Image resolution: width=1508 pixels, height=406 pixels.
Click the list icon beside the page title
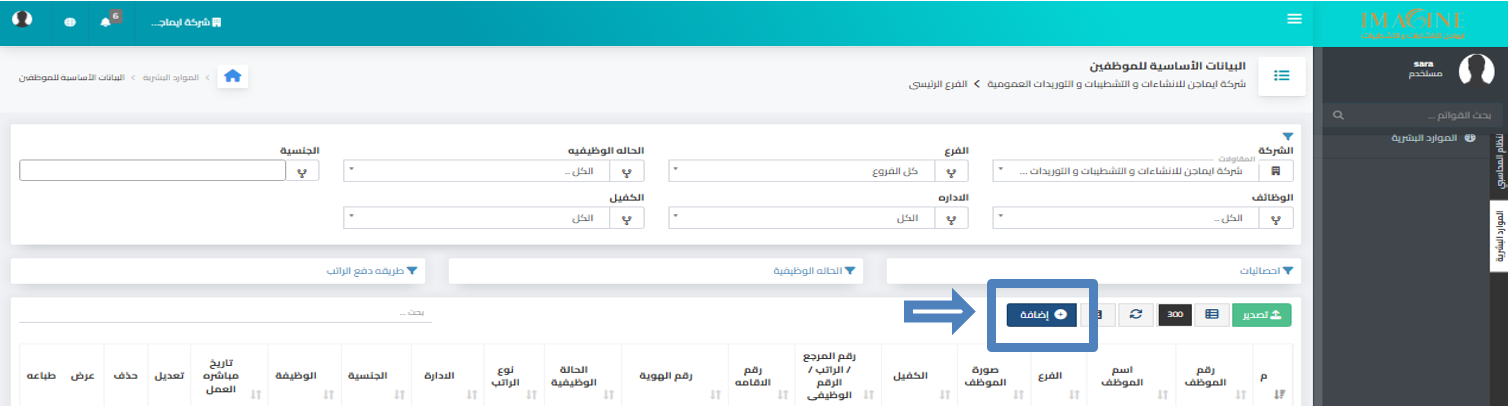click(x=1281, y=76)
